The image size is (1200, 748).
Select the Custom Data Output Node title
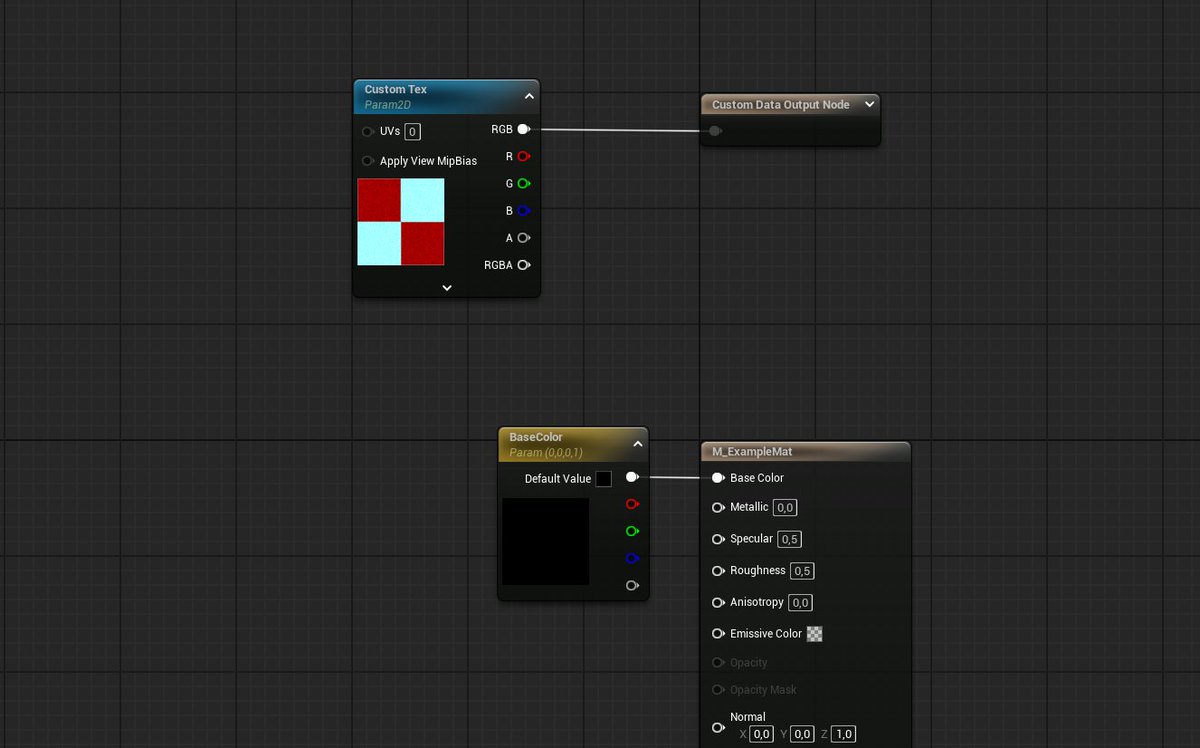click(x=781, y=104)
